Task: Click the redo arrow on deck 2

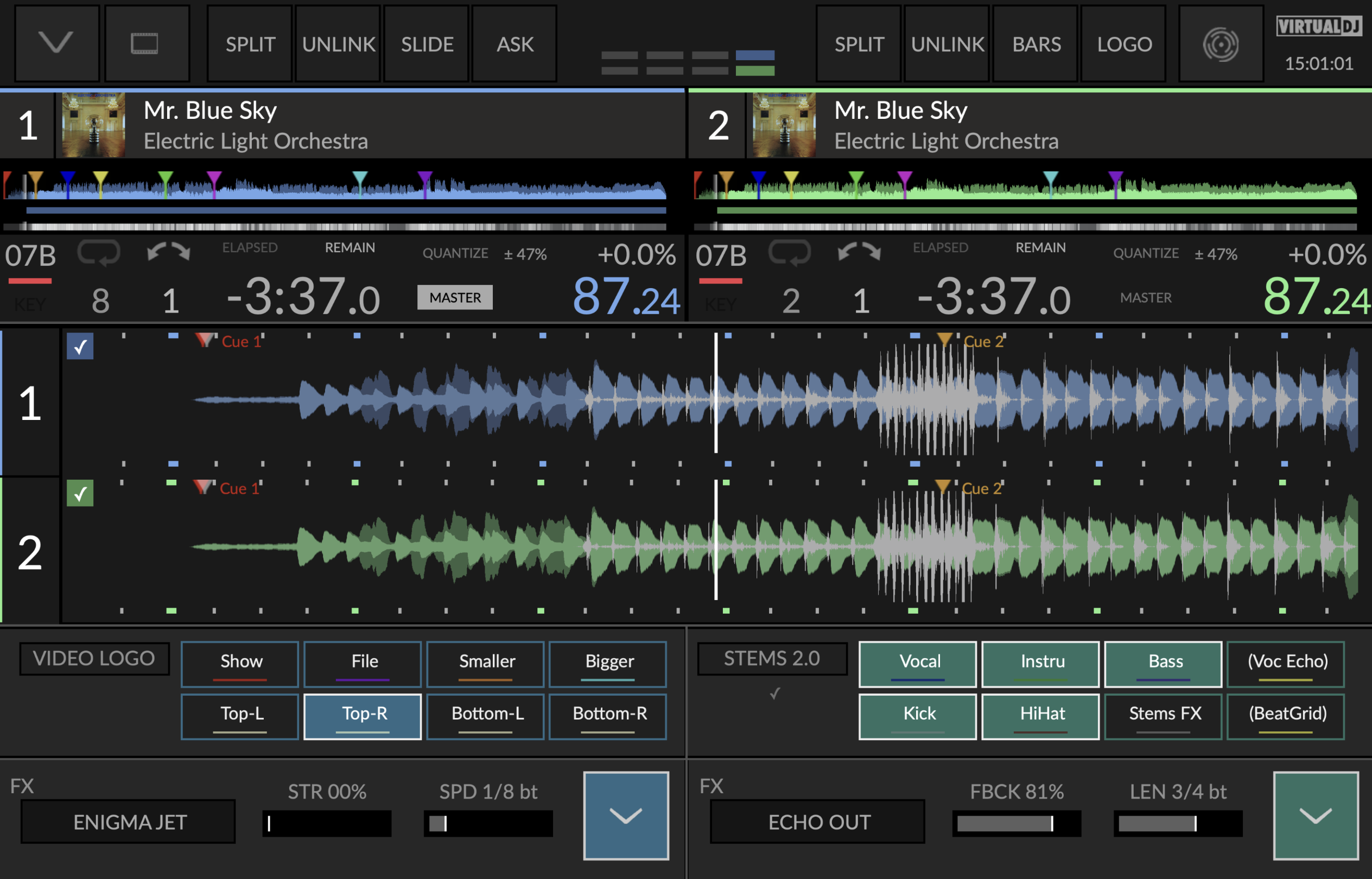Action: [872, 252]
